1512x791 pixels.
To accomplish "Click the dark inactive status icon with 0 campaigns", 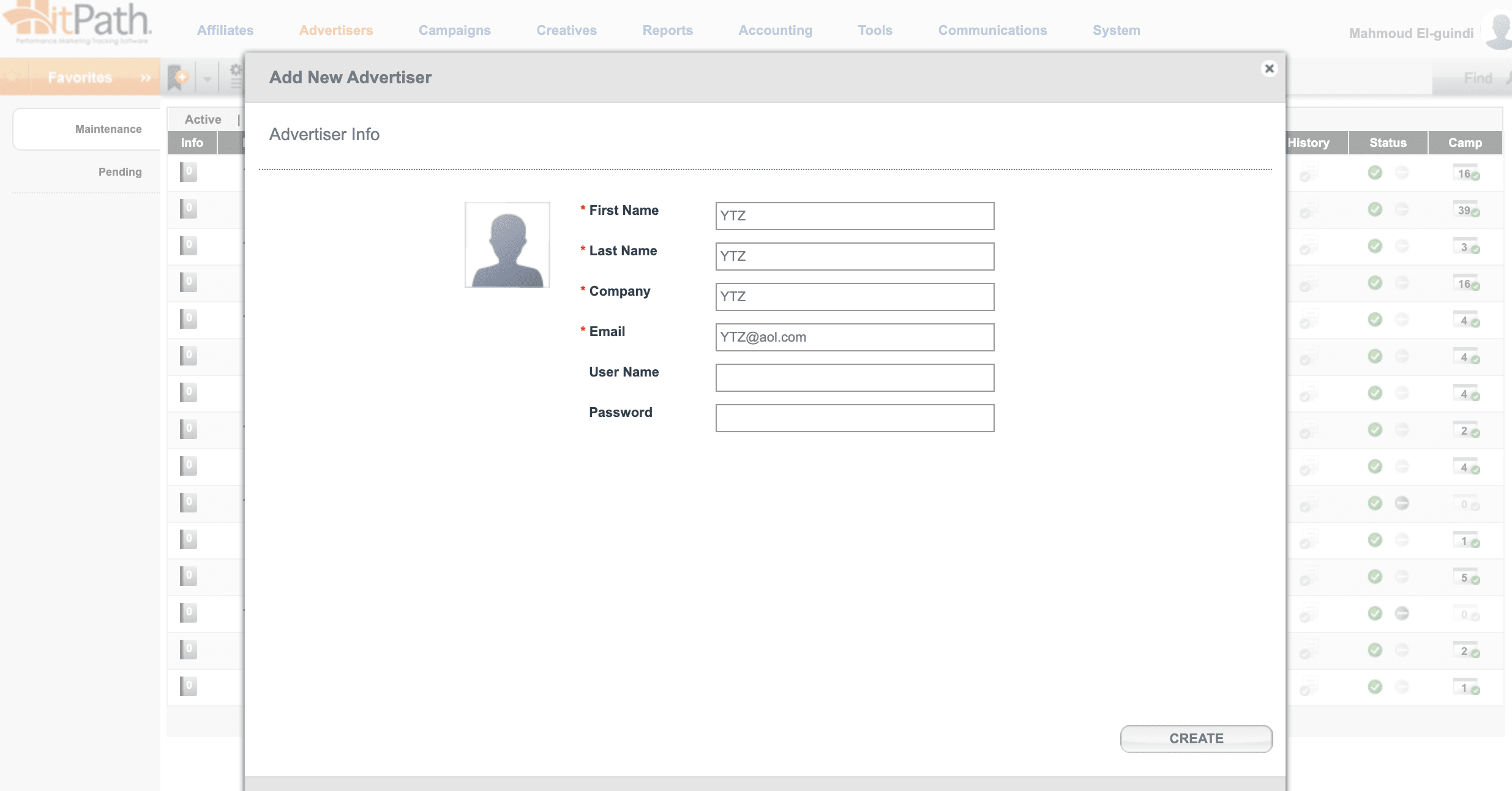I will point(1402,503).
